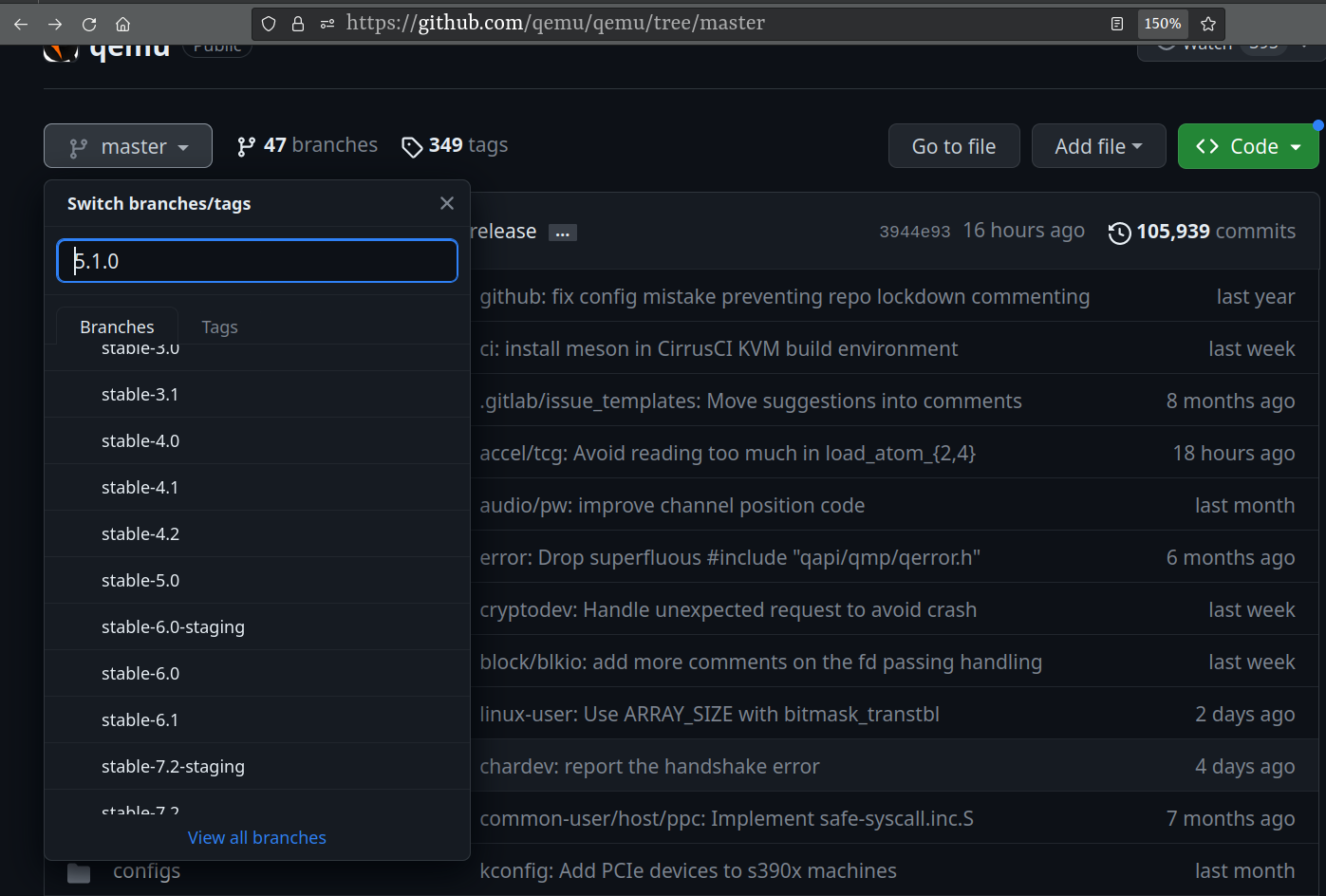Open the 'kconfig: Add PCIe devices' commit
1326x896 pixels.
(688, 871)
